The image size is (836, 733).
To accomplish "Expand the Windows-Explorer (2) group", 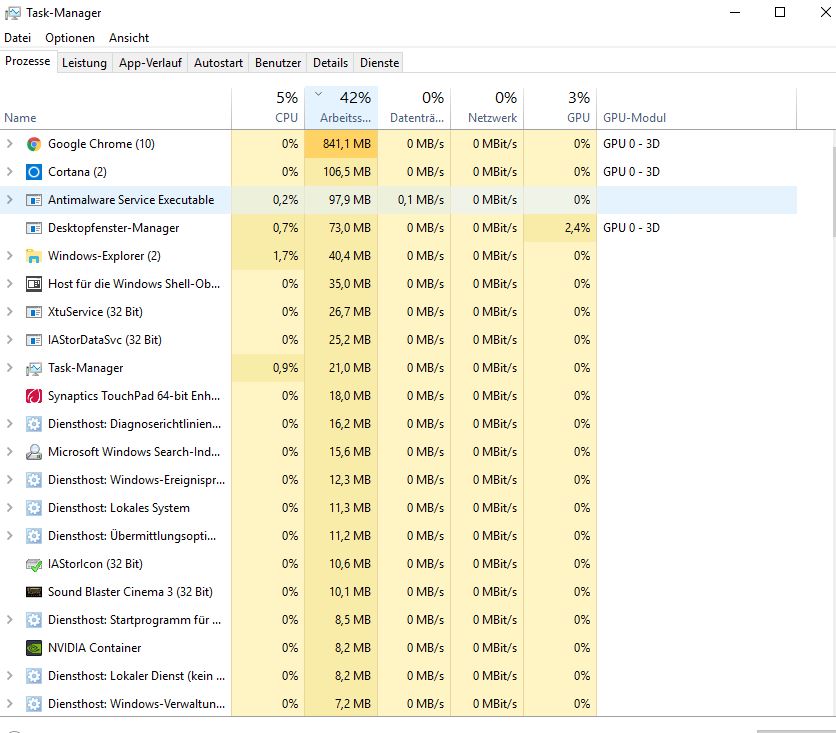I will pyautogui.click(x=10, y=255).
